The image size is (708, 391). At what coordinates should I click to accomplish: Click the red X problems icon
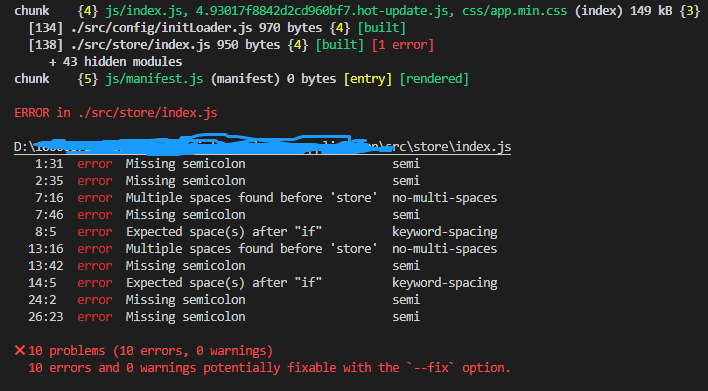tap(20, 350)
